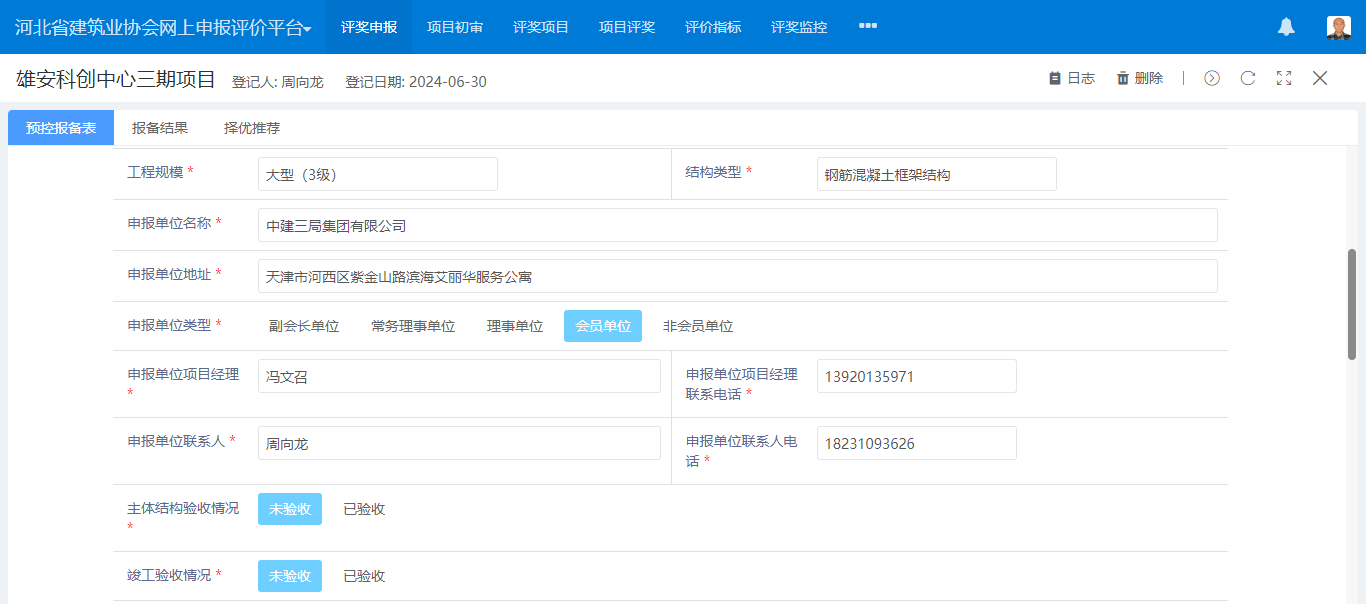Click the 申报单位地址 input field
1366x604 pixels.
coord(737,276)
